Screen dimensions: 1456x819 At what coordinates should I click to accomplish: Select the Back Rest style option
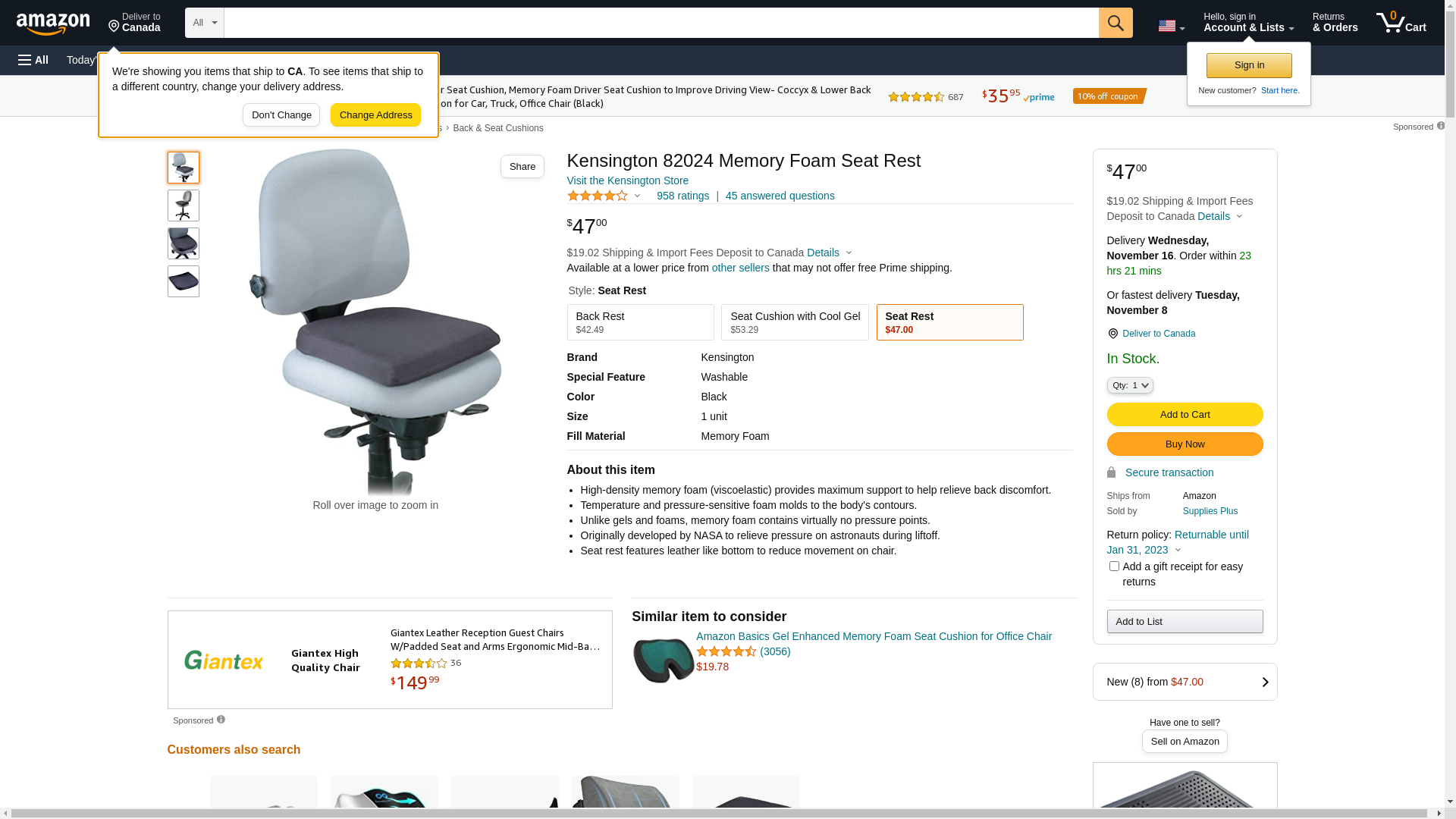click(x=640, y=322)
